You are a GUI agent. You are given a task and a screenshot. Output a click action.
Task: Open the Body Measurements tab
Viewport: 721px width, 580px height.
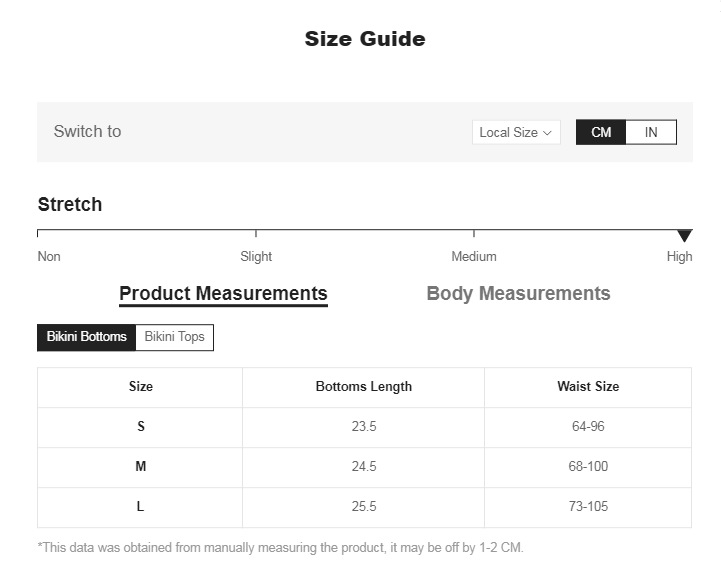pyautogui.click(x=518, y=293)
